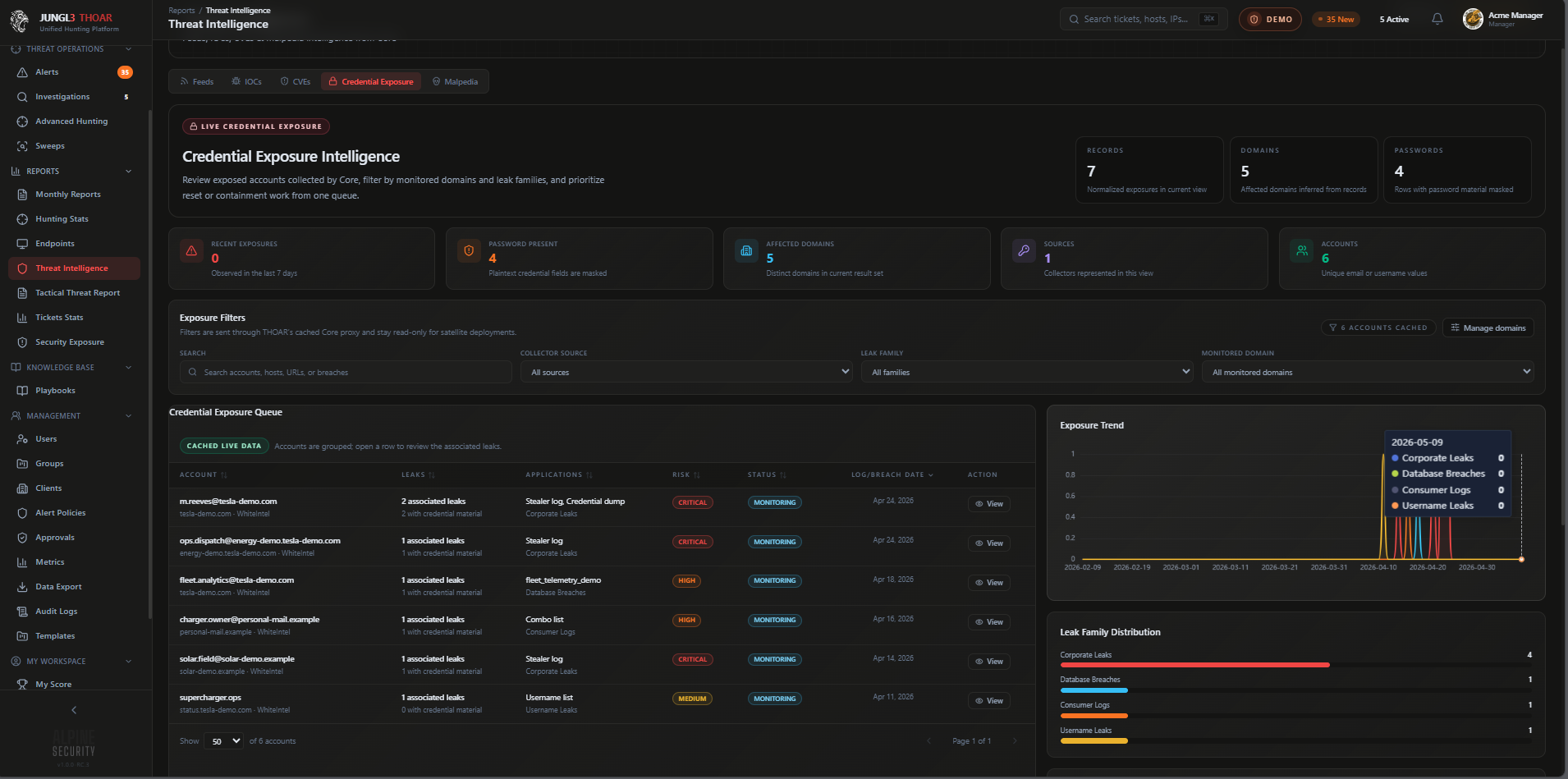1568x779 pixels.
Task: Click the Tickets Stats chart icon
Action: [x=22, y=318]
